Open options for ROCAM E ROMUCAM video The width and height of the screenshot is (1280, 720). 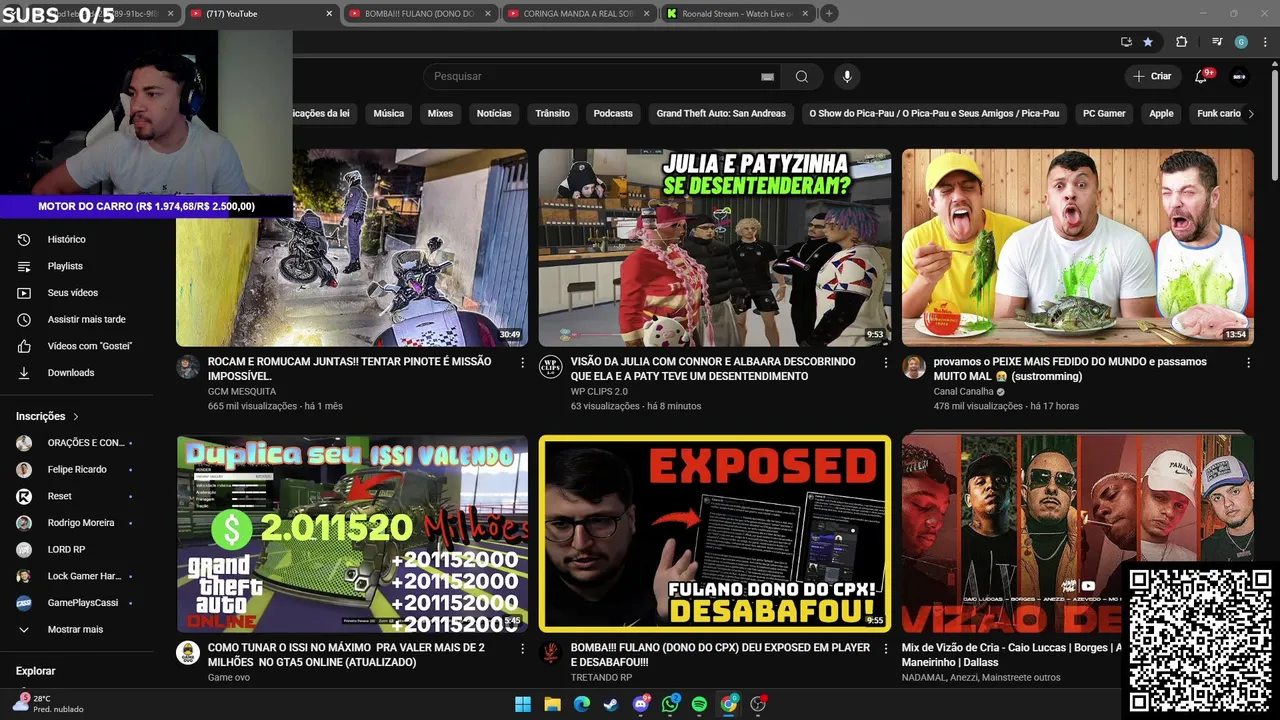pyautogui.click(x=522, y=363)
